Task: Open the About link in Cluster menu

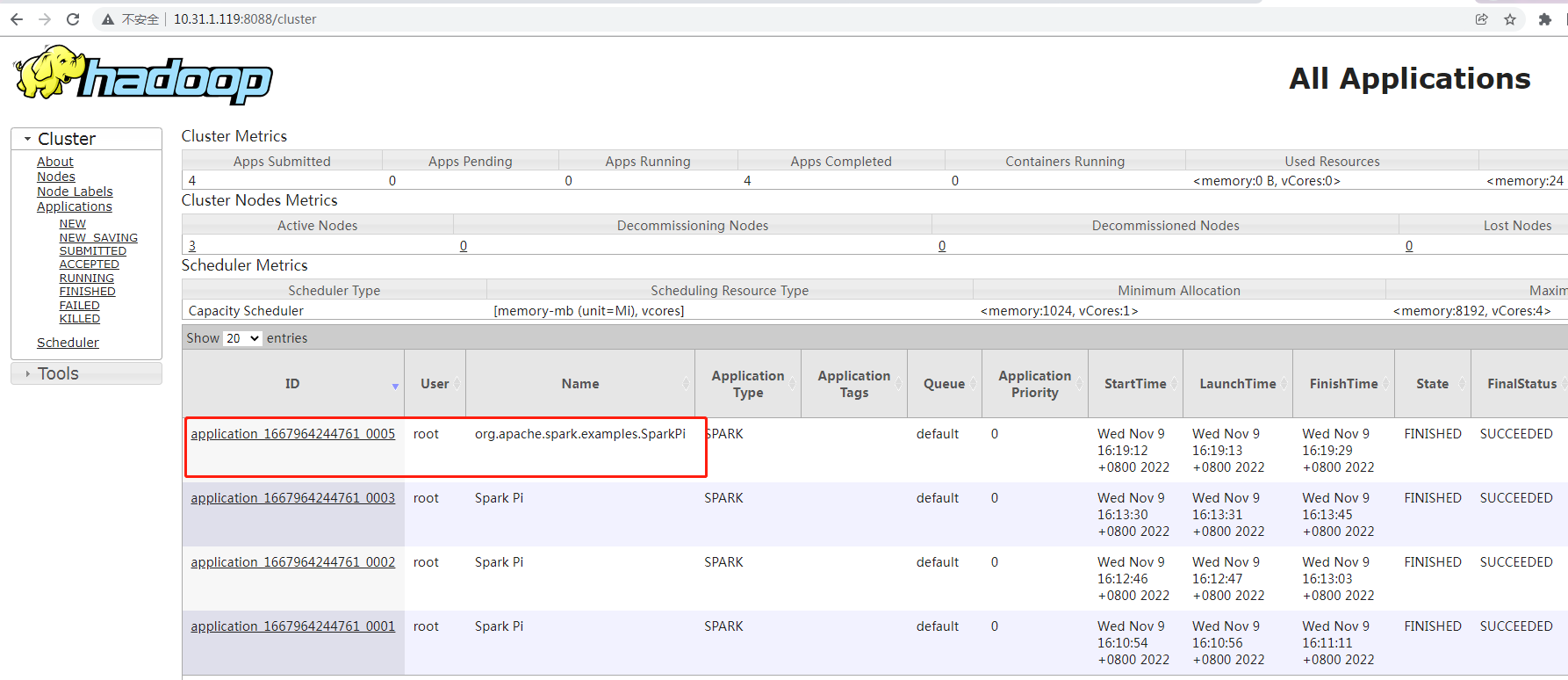Action: tap(55, 162)
